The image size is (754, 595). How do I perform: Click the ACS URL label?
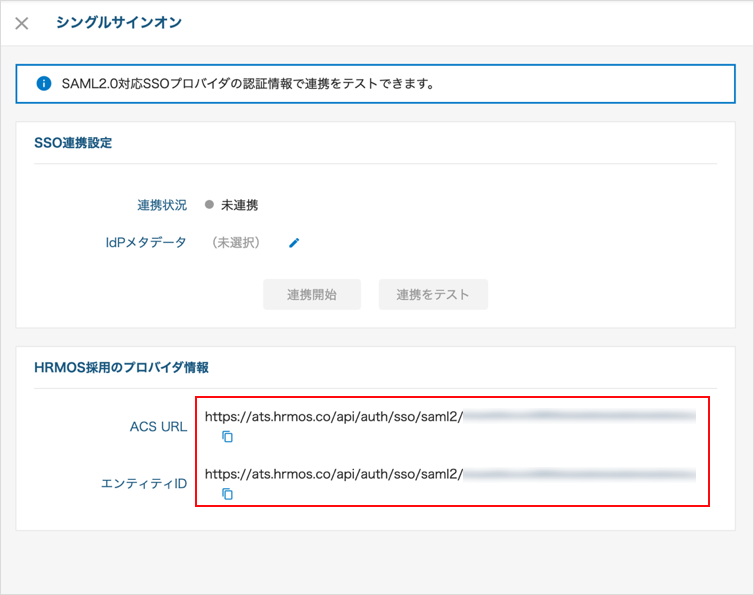pyautogui.click(x=158, y=427)
